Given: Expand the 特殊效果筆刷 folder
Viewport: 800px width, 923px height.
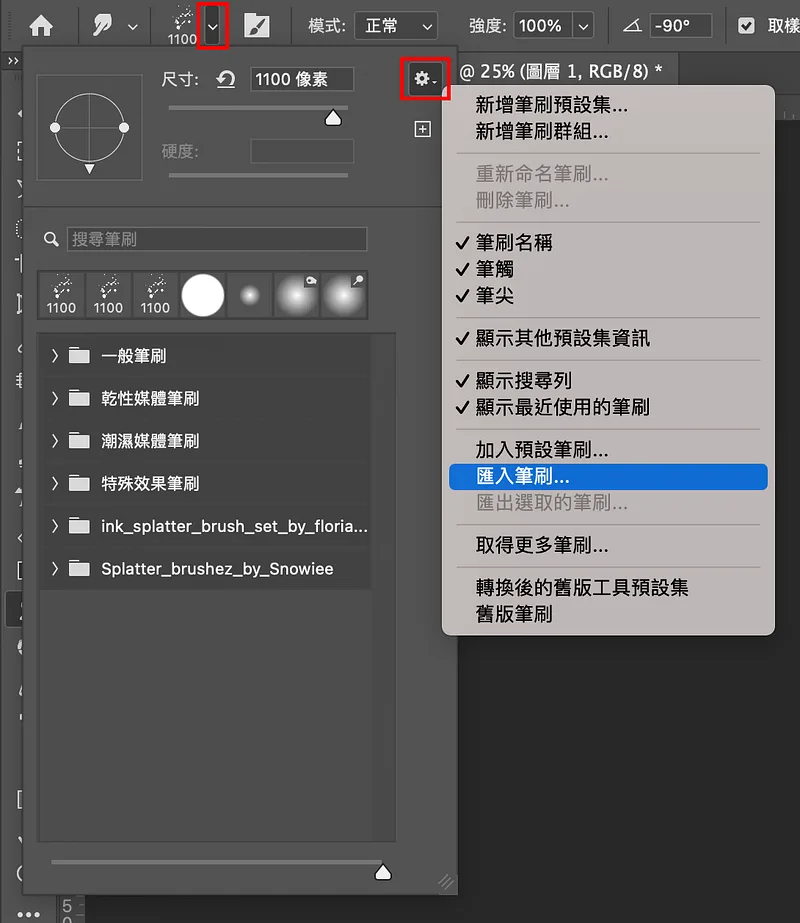Looking at the screenshot, I should tap(55, 483).
